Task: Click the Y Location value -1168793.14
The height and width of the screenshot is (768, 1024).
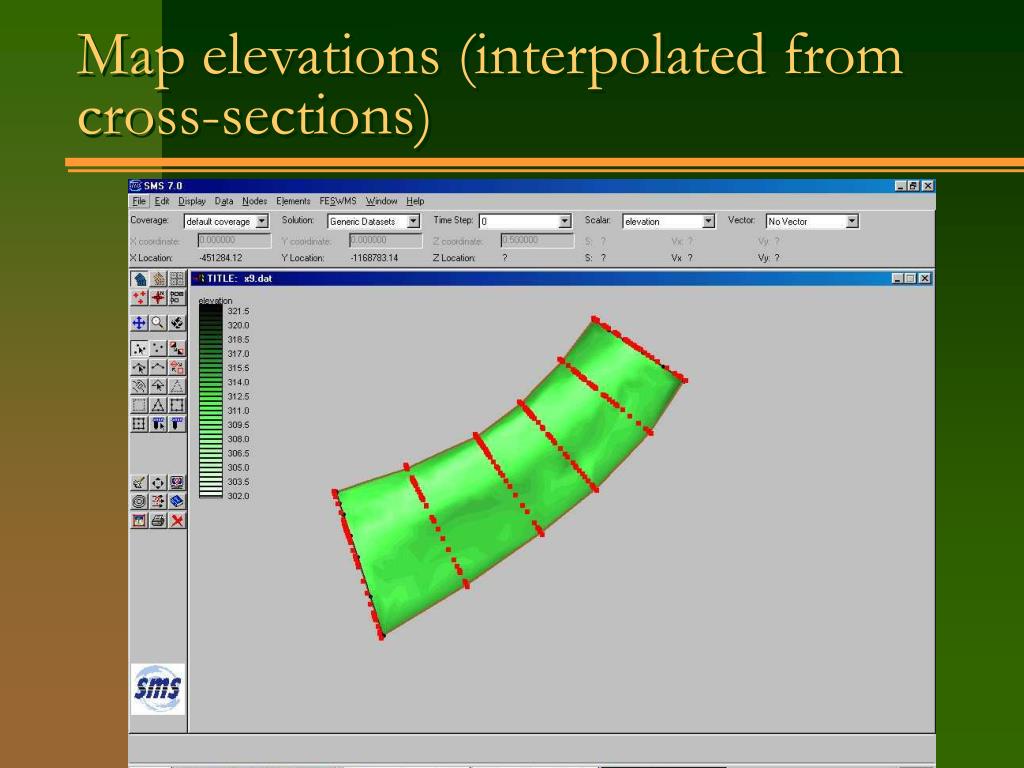Action: click(374, 258)
